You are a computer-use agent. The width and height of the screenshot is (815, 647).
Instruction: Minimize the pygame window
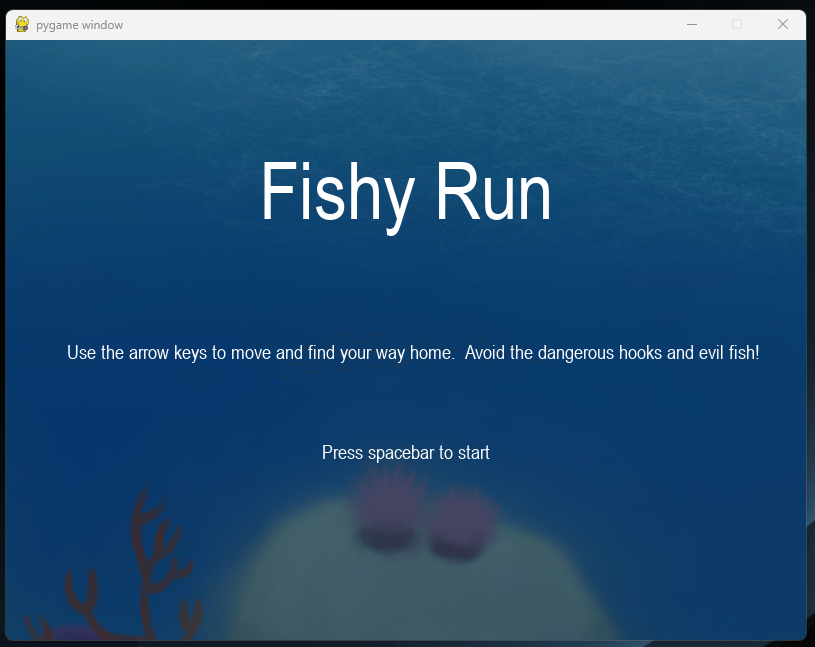(x=691, y=24)
